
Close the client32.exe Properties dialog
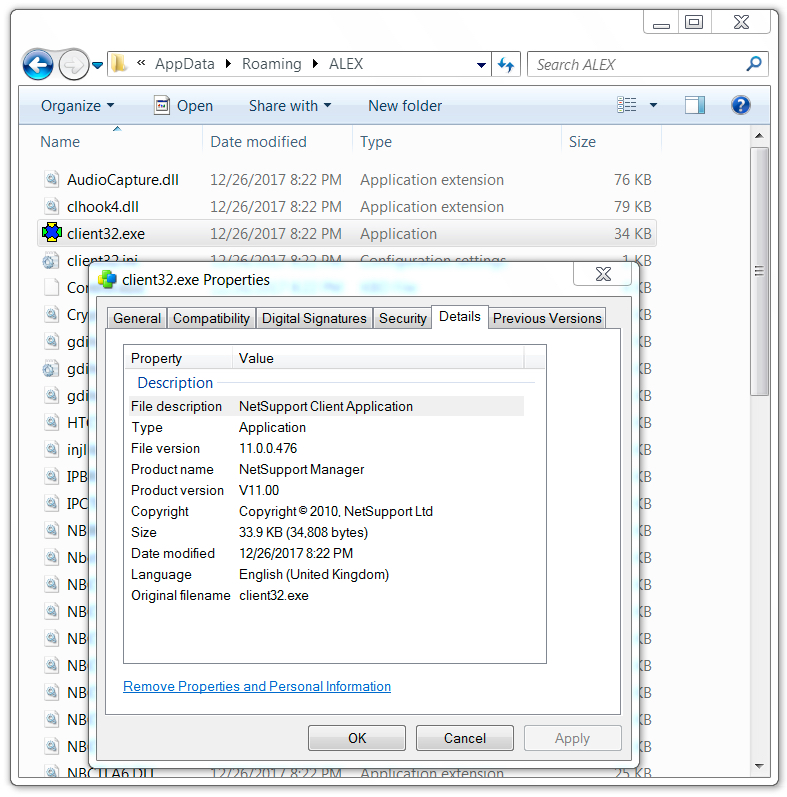pyautogui.click(x=603, y=274)
